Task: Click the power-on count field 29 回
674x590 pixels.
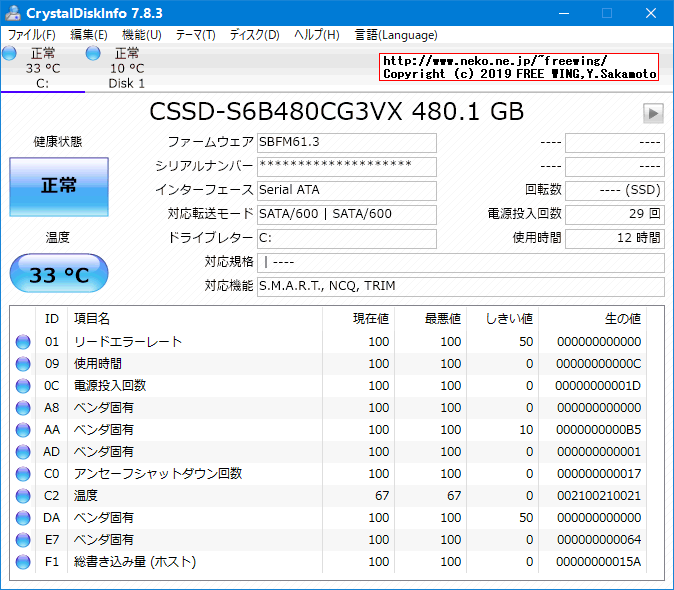Action: point(615,215)
